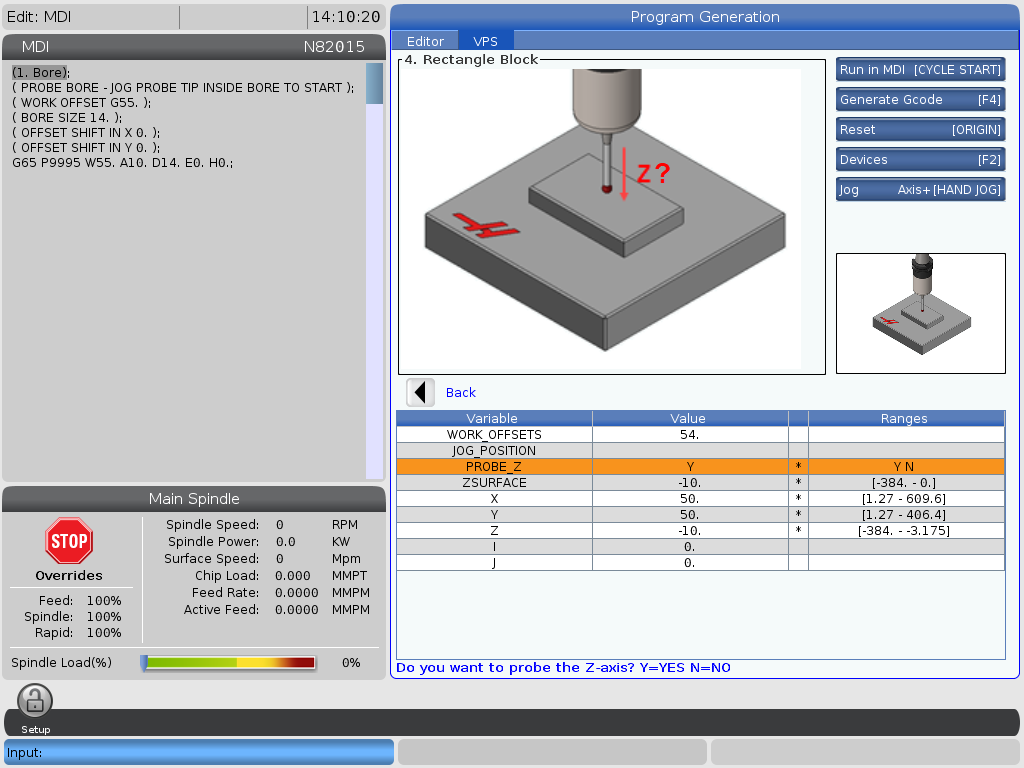Switch to the VPS tab

coord(485,41)
